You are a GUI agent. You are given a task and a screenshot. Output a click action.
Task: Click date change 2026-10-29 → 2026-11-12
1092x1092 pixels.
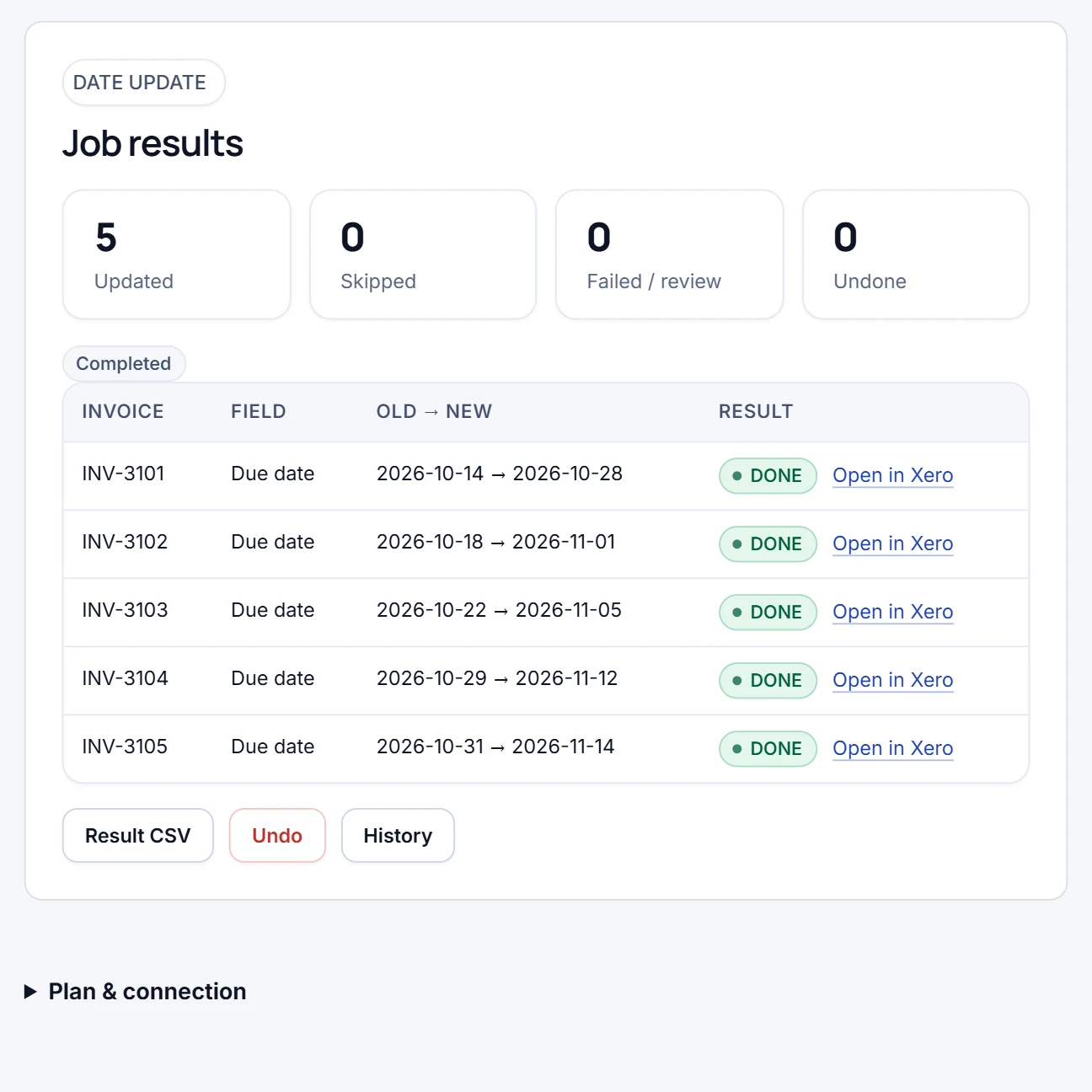click(497, 678)
